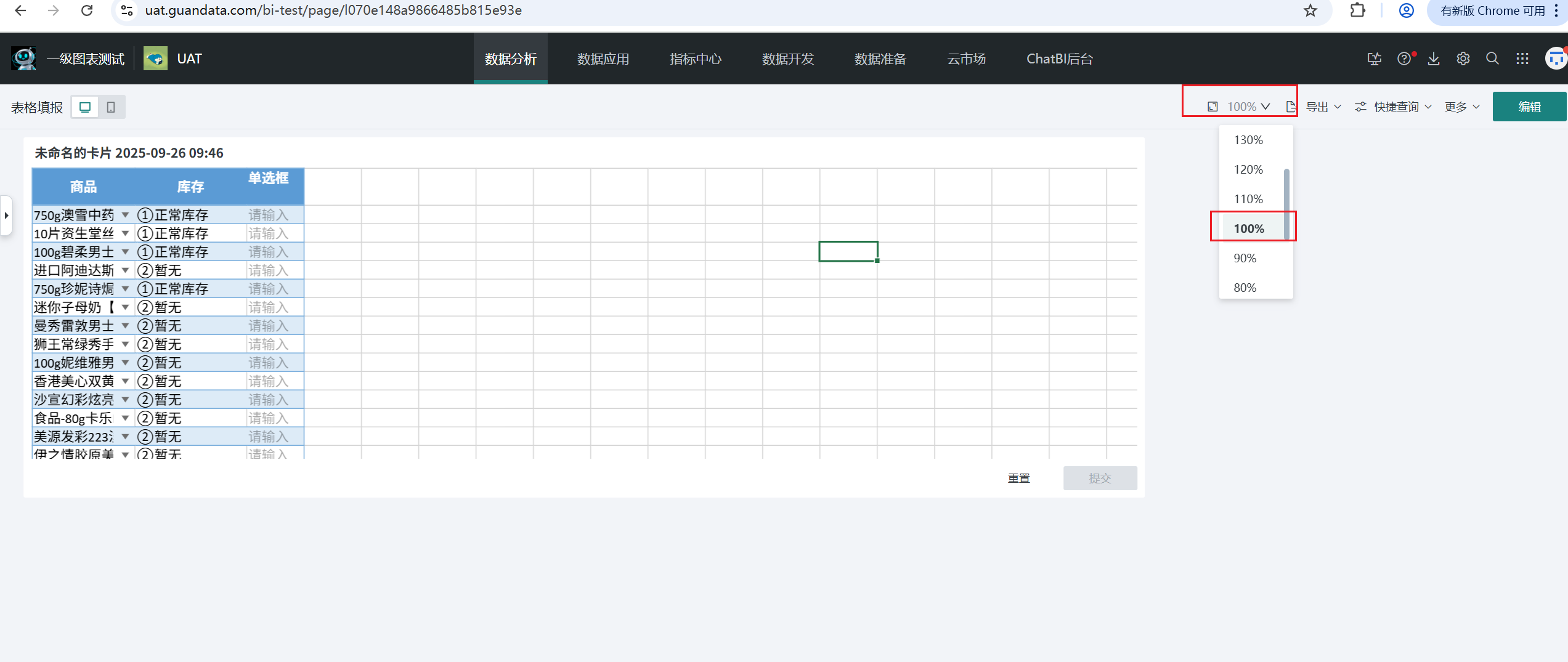Go to 数据应用 tab
The height and width of the screenshot is (662, 1568).
tap(603, 59)
